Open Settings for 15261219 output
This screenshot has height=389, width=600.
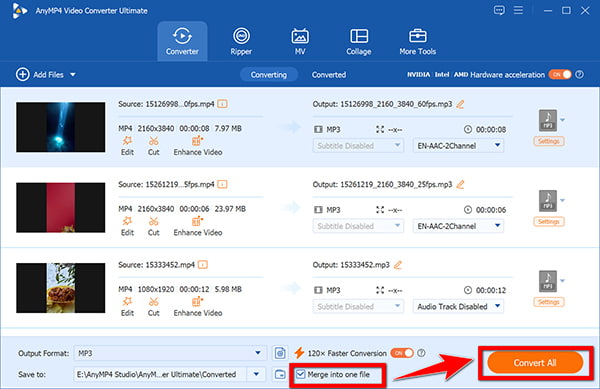coord(549,221)
